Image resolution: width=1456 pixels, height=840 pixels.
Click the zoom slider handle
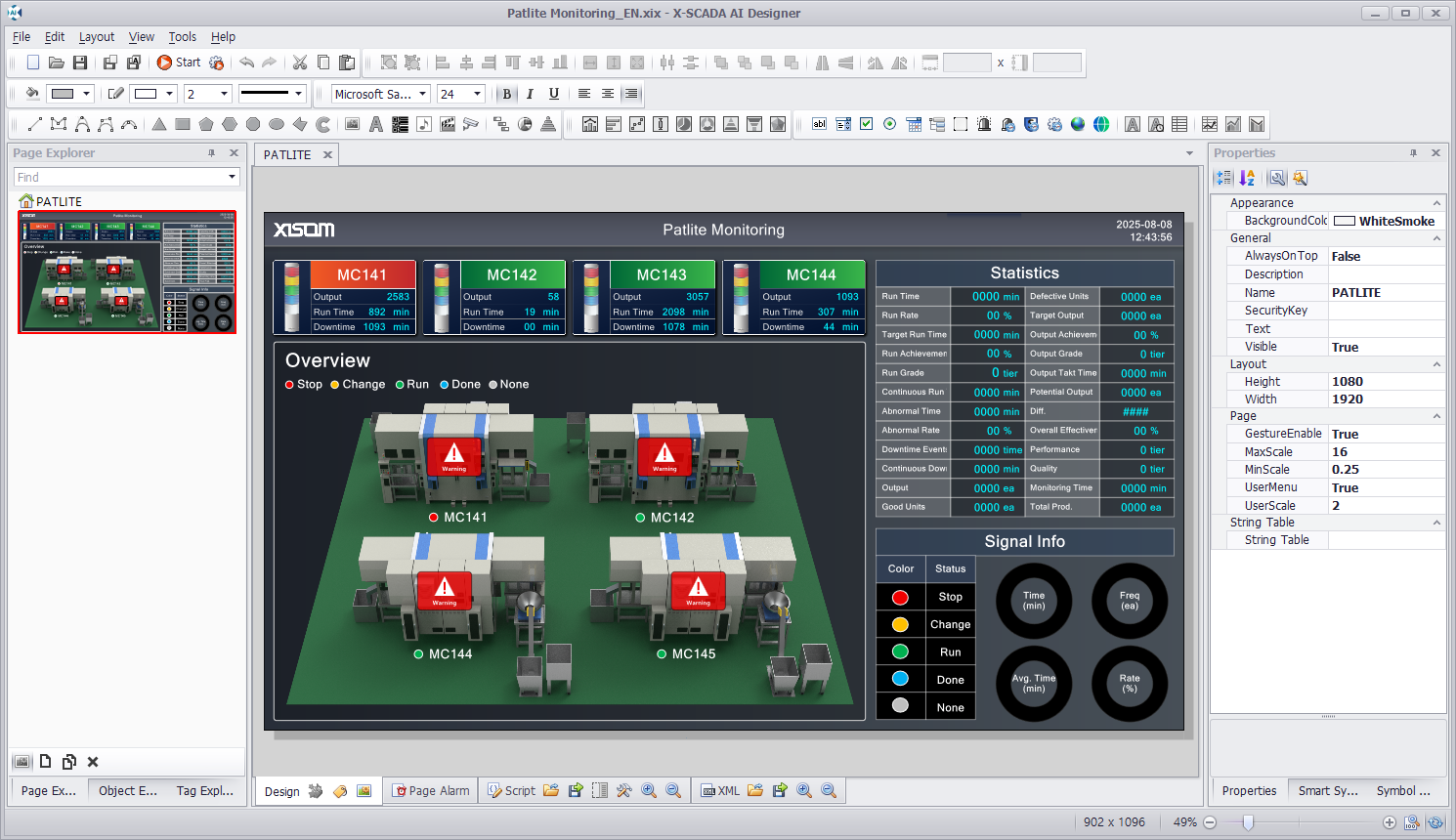click(1248, 822)
